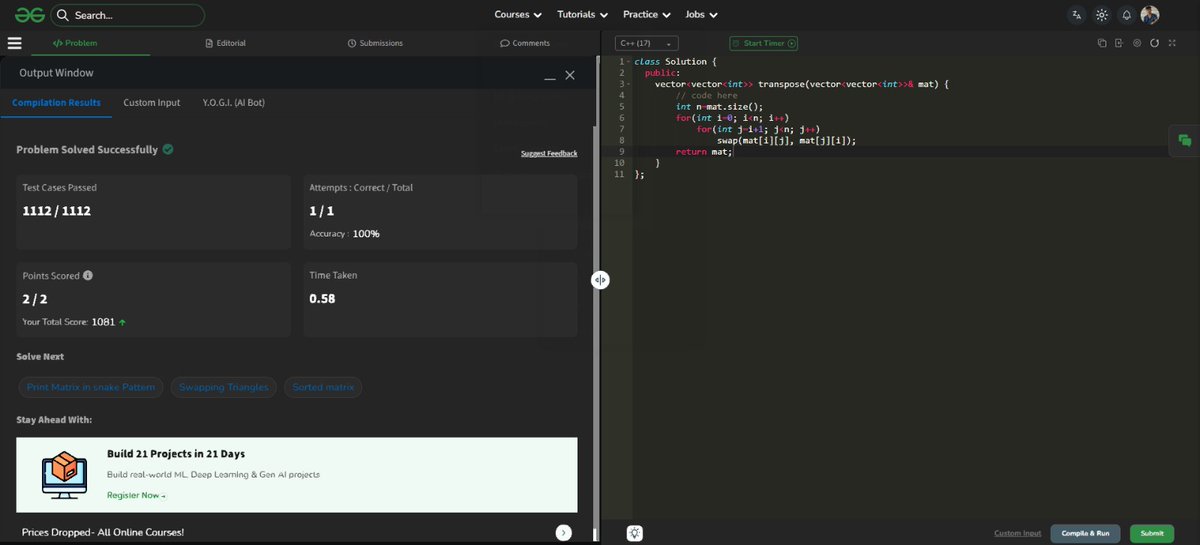
Task: Close the Output Window
Action: 570,75
